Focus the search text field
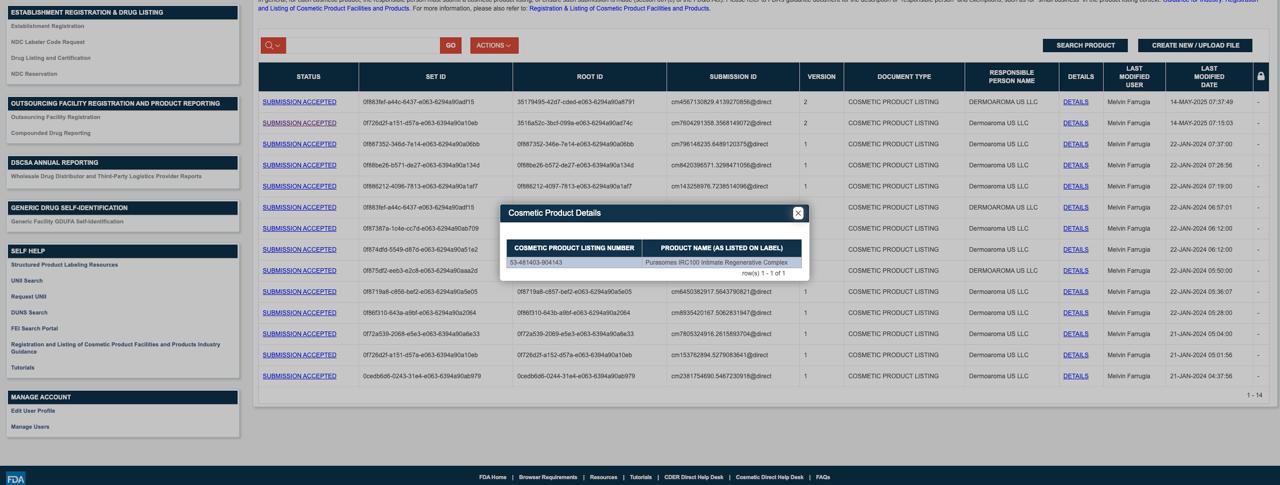The image size is (1280, 485). [363, 45]
